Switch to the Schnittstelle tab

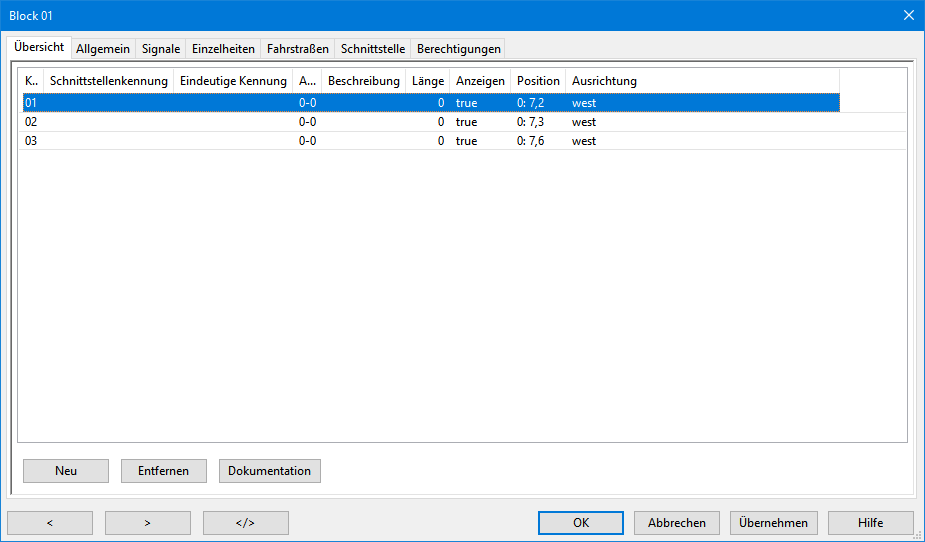[372, 48]
